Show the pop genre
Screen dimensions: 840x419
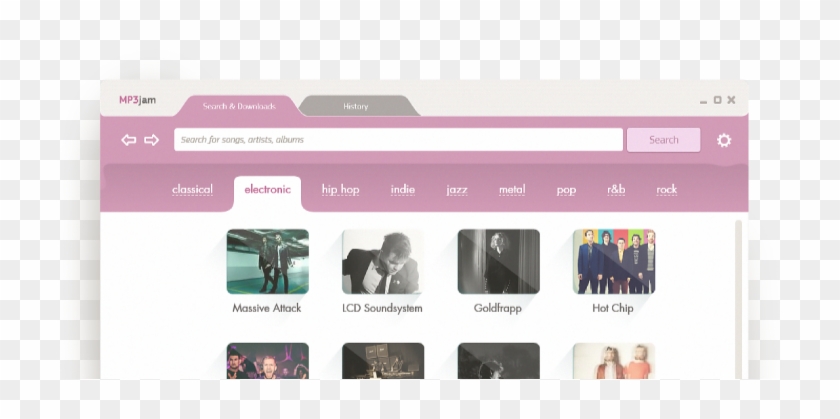click(x=566, y=190)
